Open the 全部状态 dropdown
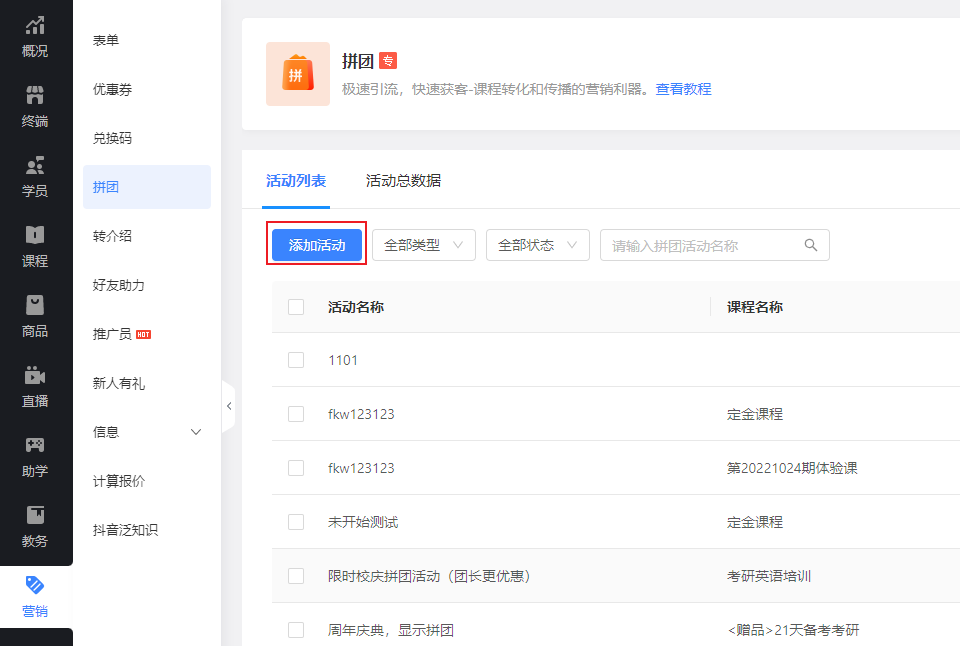Image resolution: width=960 pixels, height=646 pixels. [538, 245]
